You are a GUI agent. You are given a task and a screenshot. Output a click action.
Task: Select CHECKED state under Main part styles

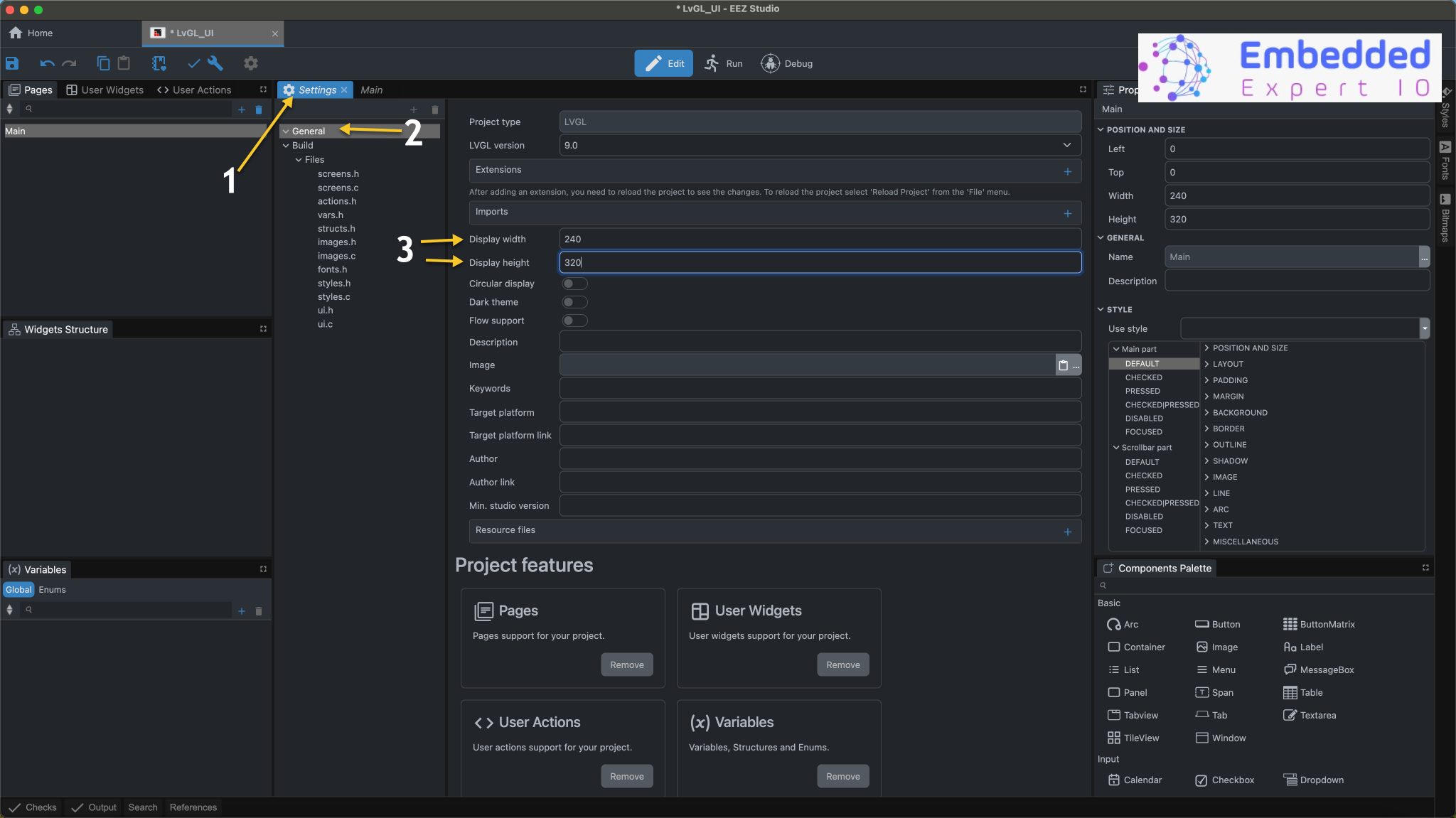(x=1142, y=377)
